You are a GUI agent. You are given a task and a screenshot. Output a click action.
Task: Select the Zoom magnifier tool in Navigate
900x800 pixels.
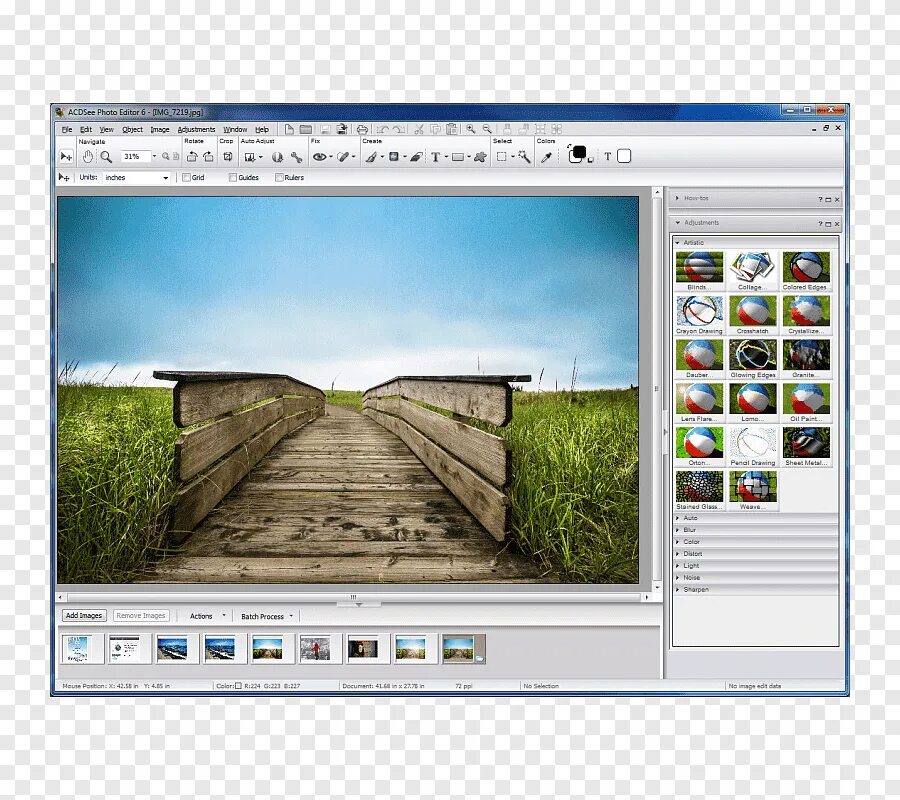coord(106,156)
